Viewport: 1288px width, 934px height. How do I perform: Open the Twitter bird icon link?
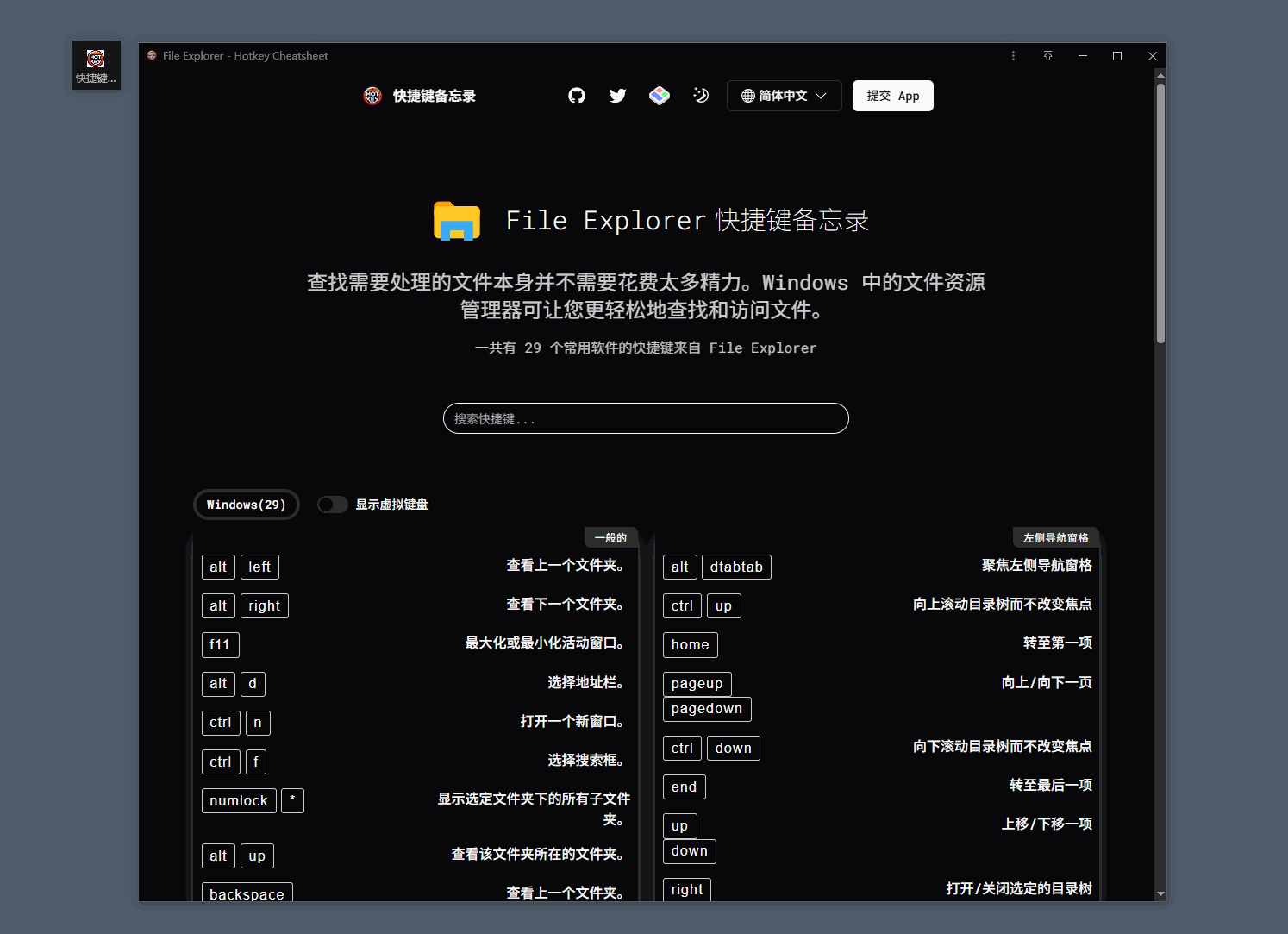pos(618,96)
